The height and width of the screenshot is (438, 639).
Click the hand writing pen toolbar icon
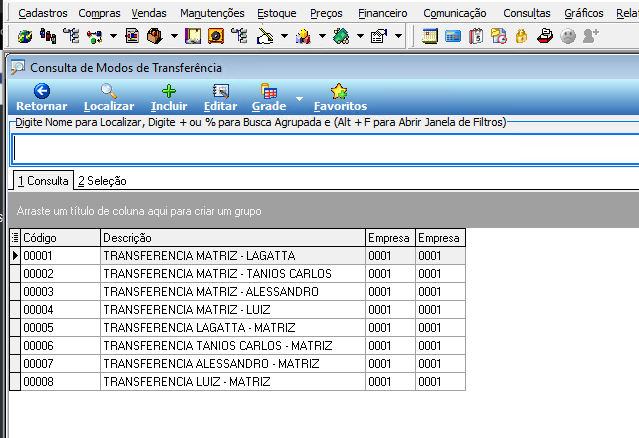[265, 36]
